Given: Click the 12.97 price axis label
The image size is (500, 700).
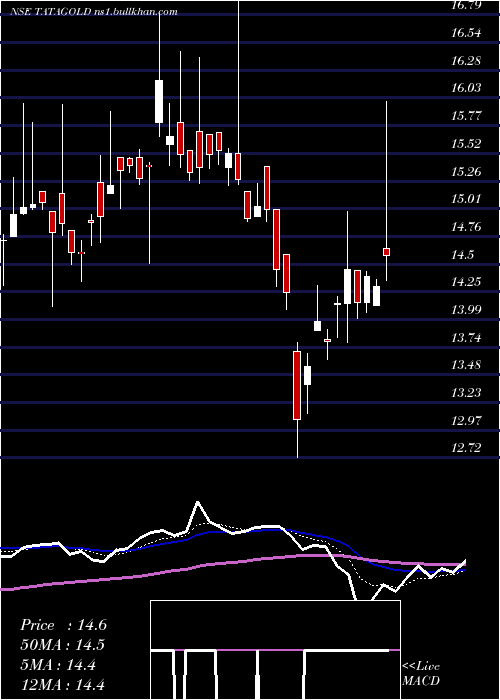Looking at the screenshot, I should [x=466, y=421].
